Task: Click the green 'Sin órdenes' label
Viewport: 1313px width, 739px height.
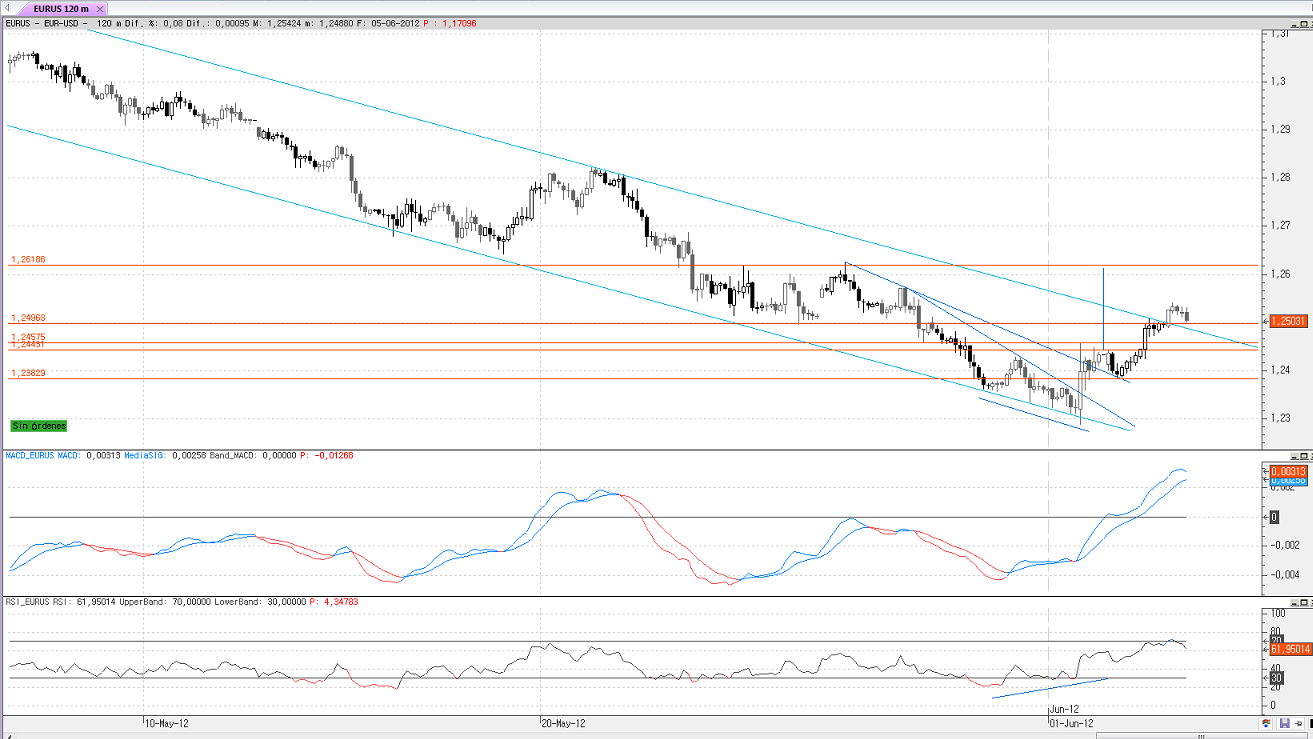Action: [x=39, y=426]
